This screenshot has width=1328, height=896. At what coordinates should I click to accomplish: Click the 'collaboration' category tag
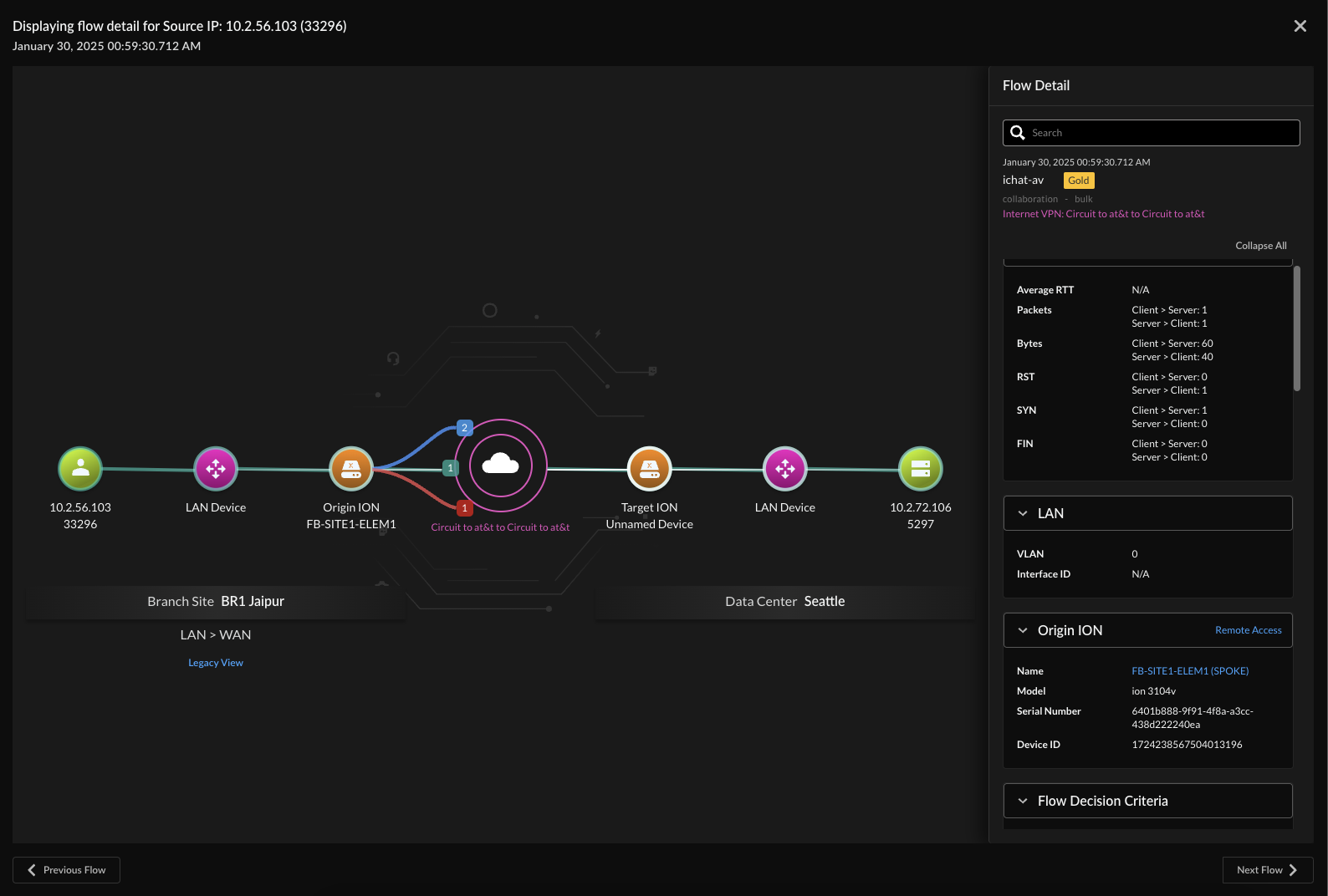click(1030, 199)
